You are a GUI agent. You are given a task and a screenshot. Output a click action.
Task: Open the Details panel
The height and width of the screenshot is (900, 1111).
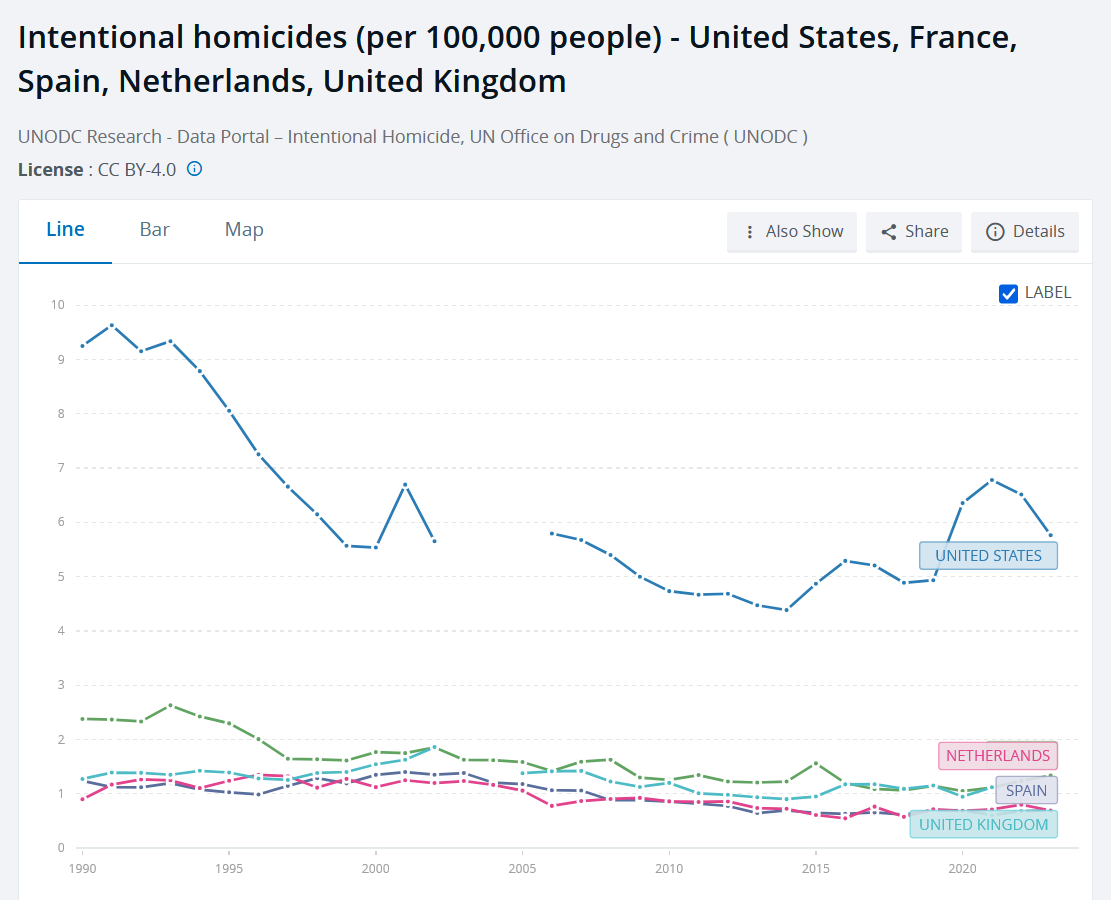pos(1025,232)
